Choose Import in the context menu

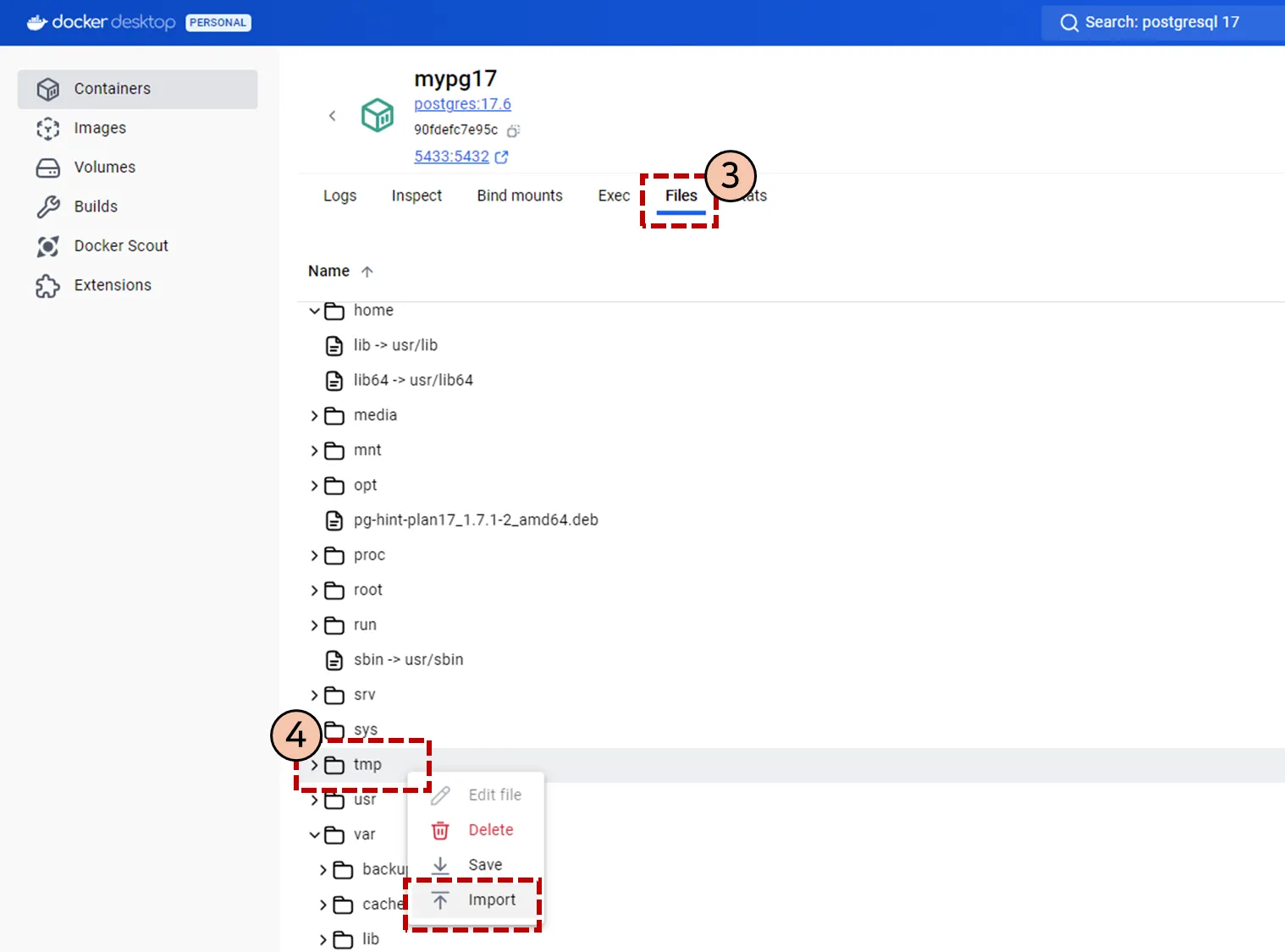coord(476,900)
